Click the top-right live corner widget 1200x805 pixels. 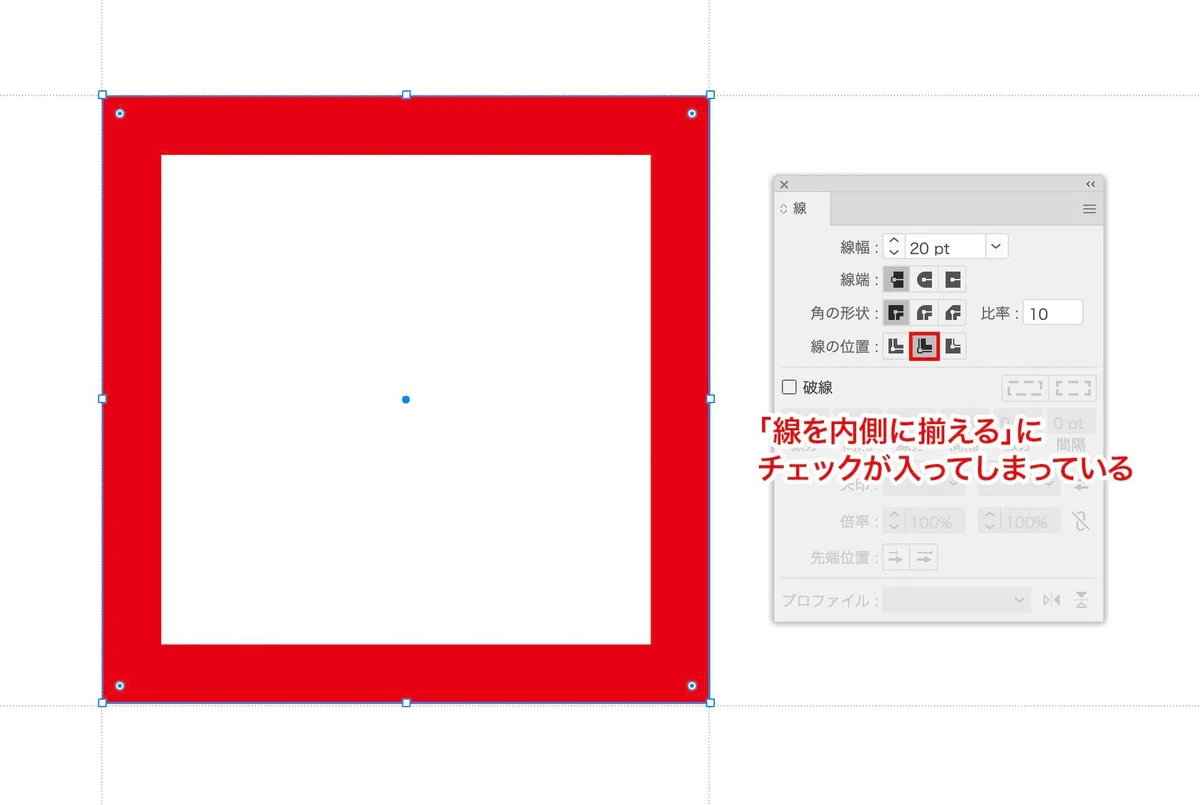coord(692,114)
